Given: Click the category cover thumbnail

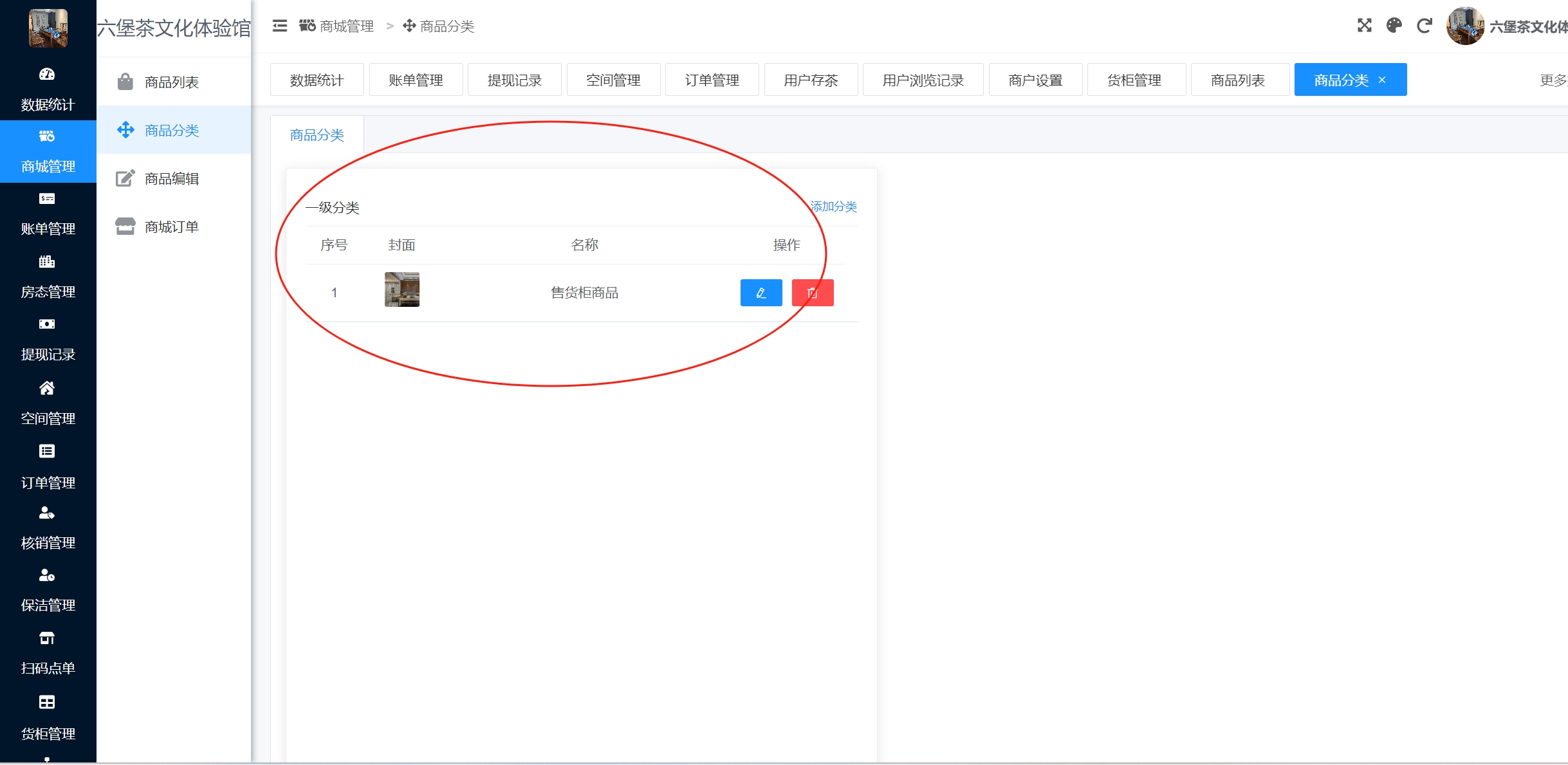Looking at the screenshot, I should click(x=401, y=290).
